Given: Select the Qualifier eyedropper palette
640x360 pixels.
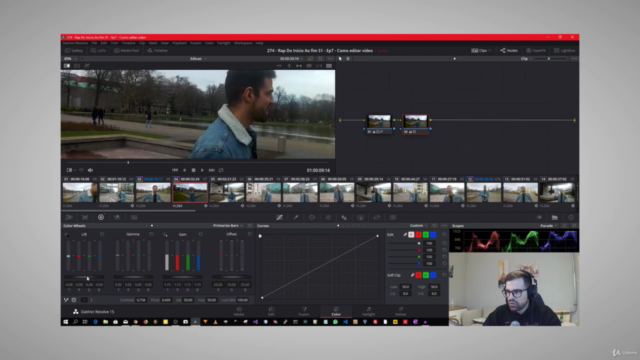Looking at the screenshot, I should pos(296,218).
